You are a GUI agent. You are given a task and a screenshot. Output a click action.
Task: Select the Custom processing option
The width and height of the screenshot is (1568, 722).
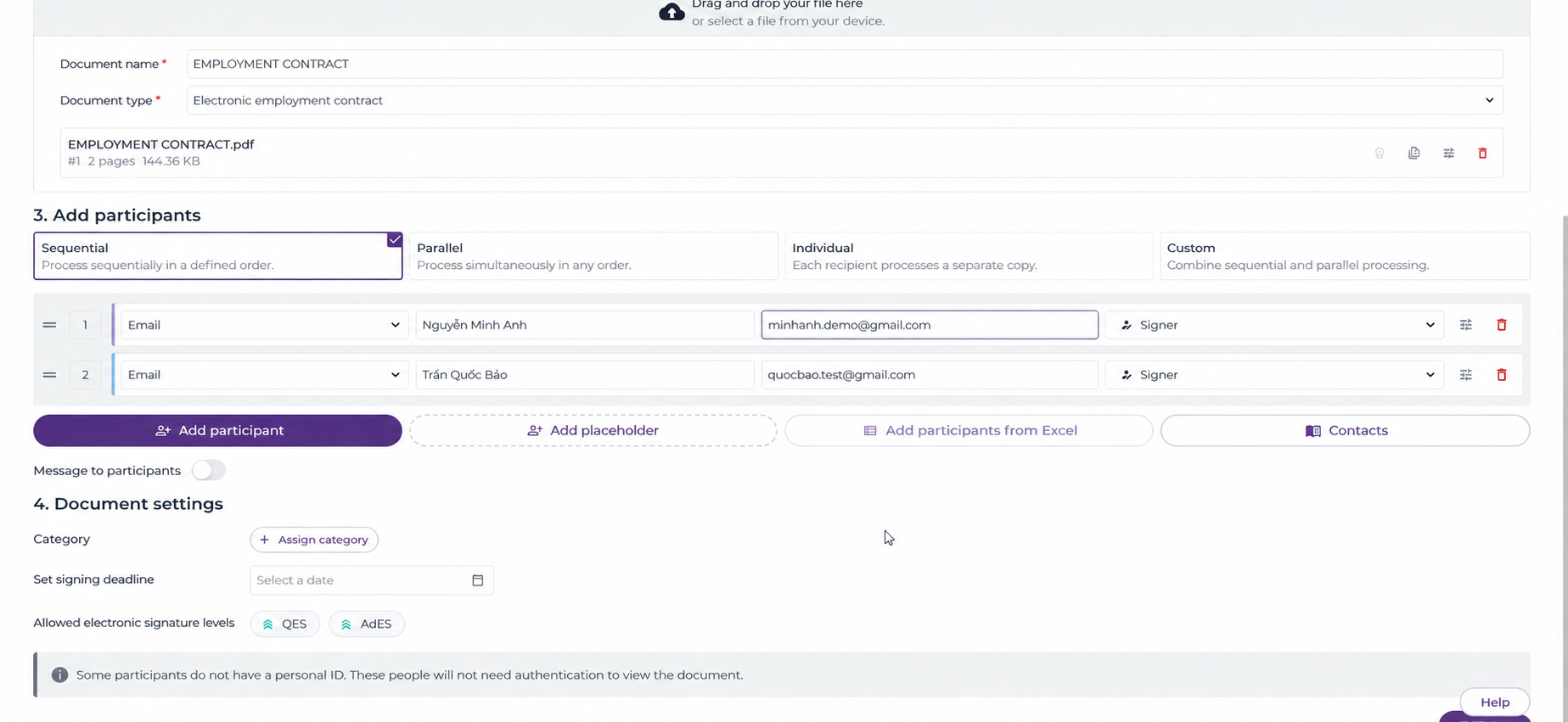pyautogui.click(x=1344, y=256)
